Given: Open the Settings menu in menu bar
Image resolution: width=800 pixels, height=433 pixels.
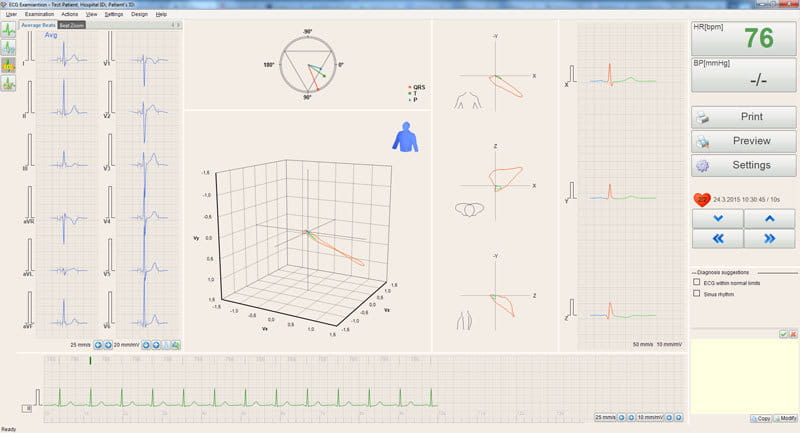Looking at the screenshot, I should coord(114,15).
